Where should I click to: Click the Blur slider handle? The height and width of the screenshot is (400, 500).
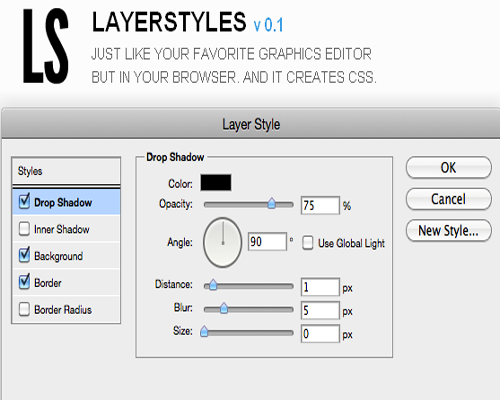click(x=224, y=308)
